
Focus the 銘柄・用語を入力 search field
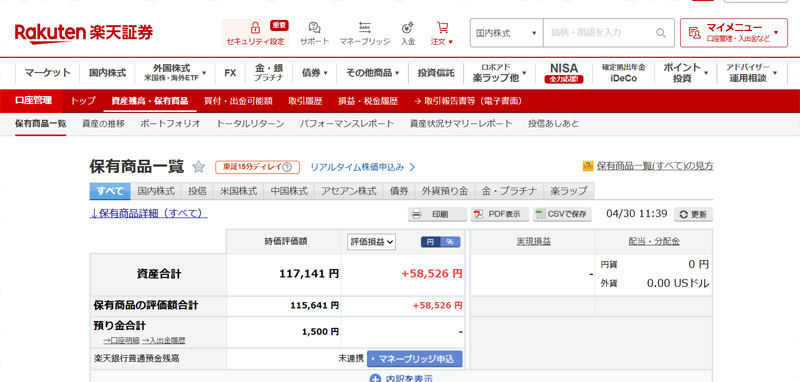[599, 33]
